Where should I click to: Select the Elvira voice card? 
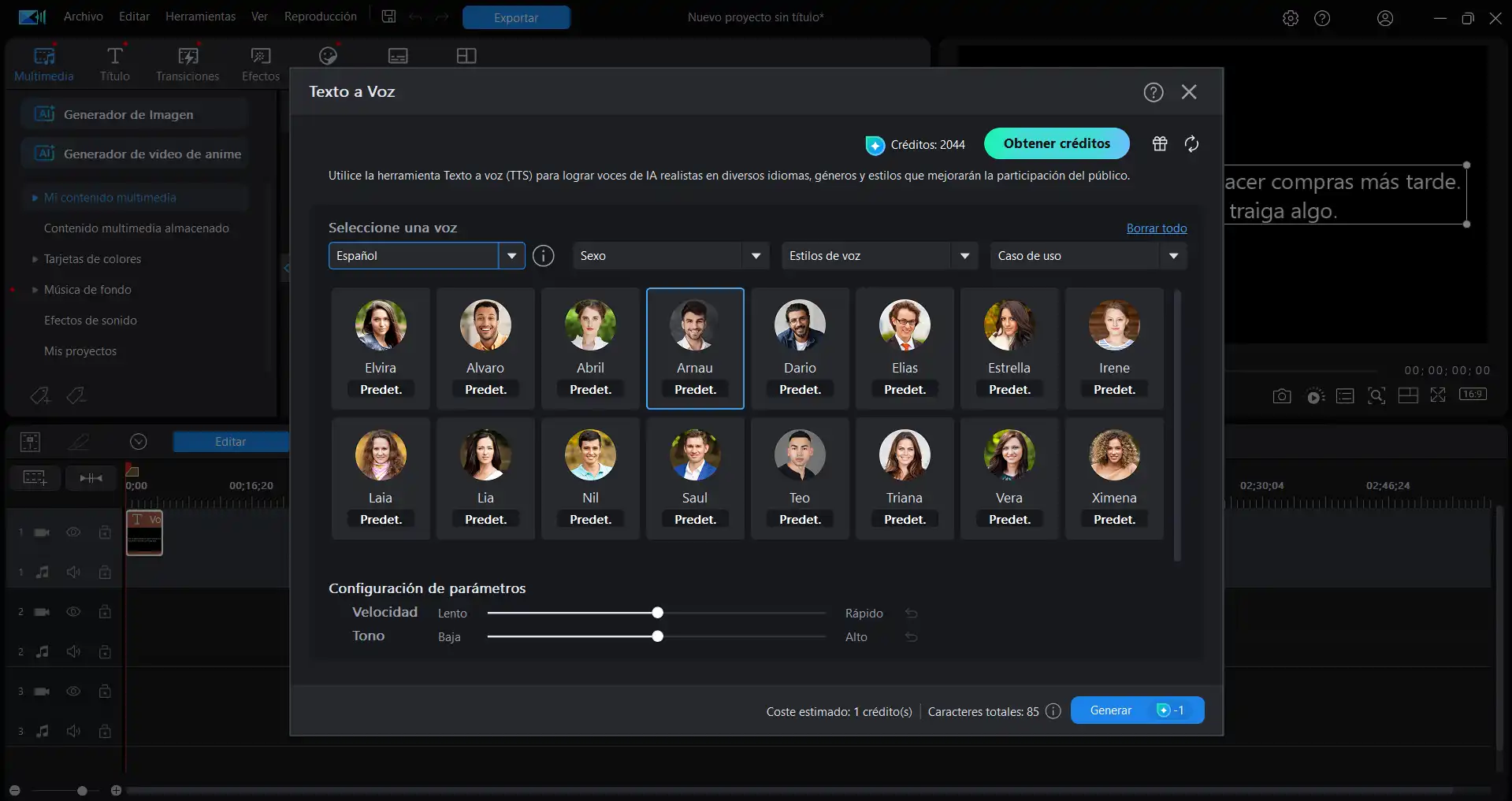381,348
